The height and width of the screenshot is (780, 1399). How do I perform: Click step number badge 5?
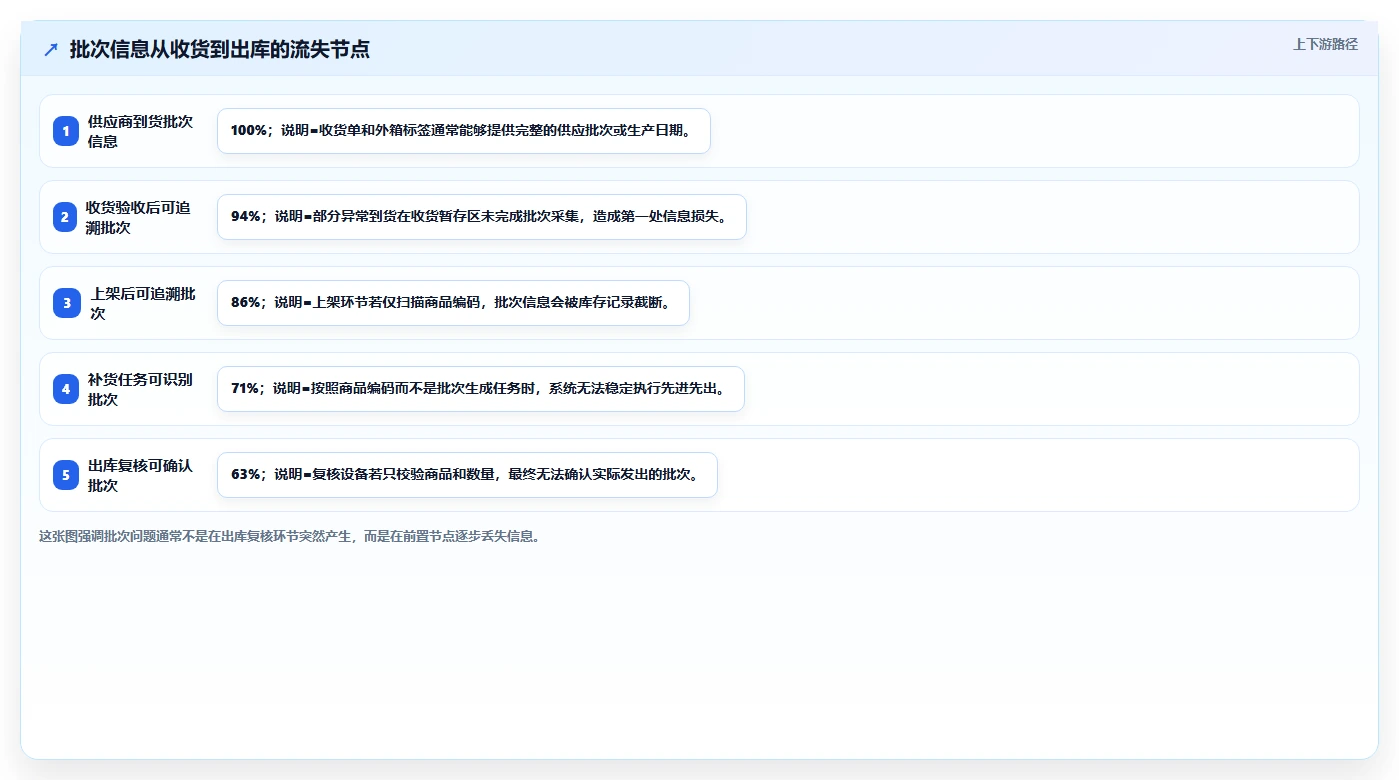click(x=66, y=475)
